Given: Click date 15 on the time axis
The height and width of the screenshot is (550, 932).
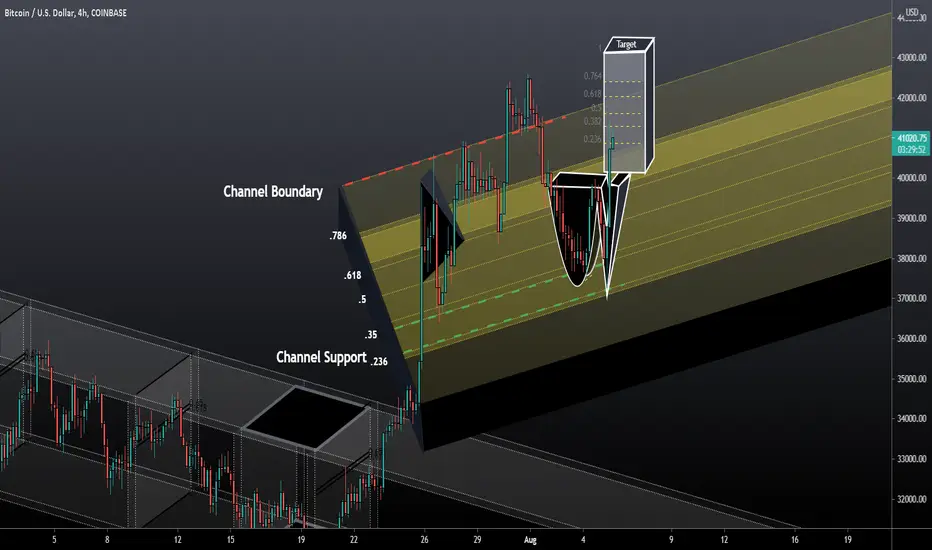Looking at the screenshot, I should point(231,540).
